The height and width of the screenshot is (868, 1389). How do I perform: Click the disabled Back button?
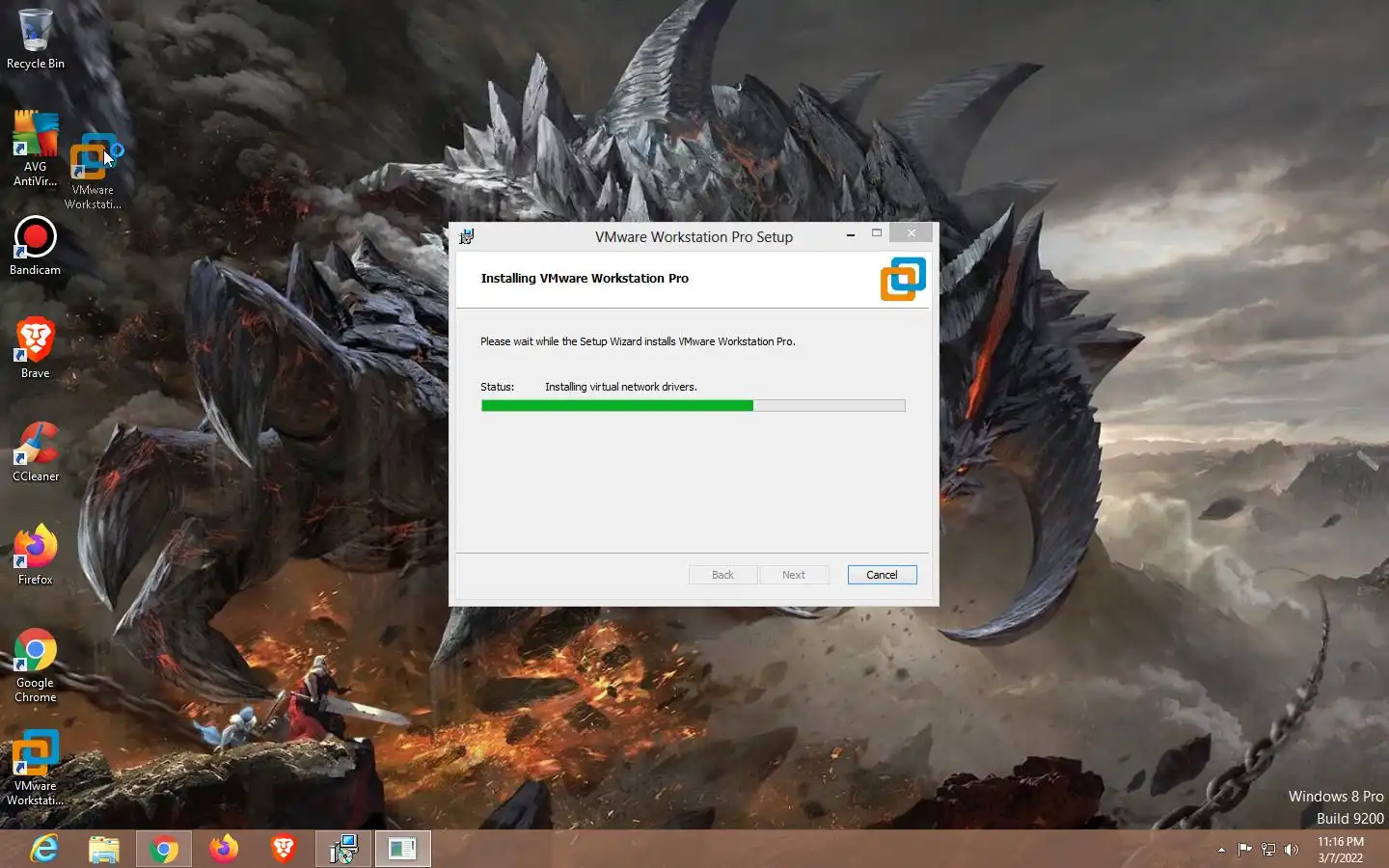722,575
